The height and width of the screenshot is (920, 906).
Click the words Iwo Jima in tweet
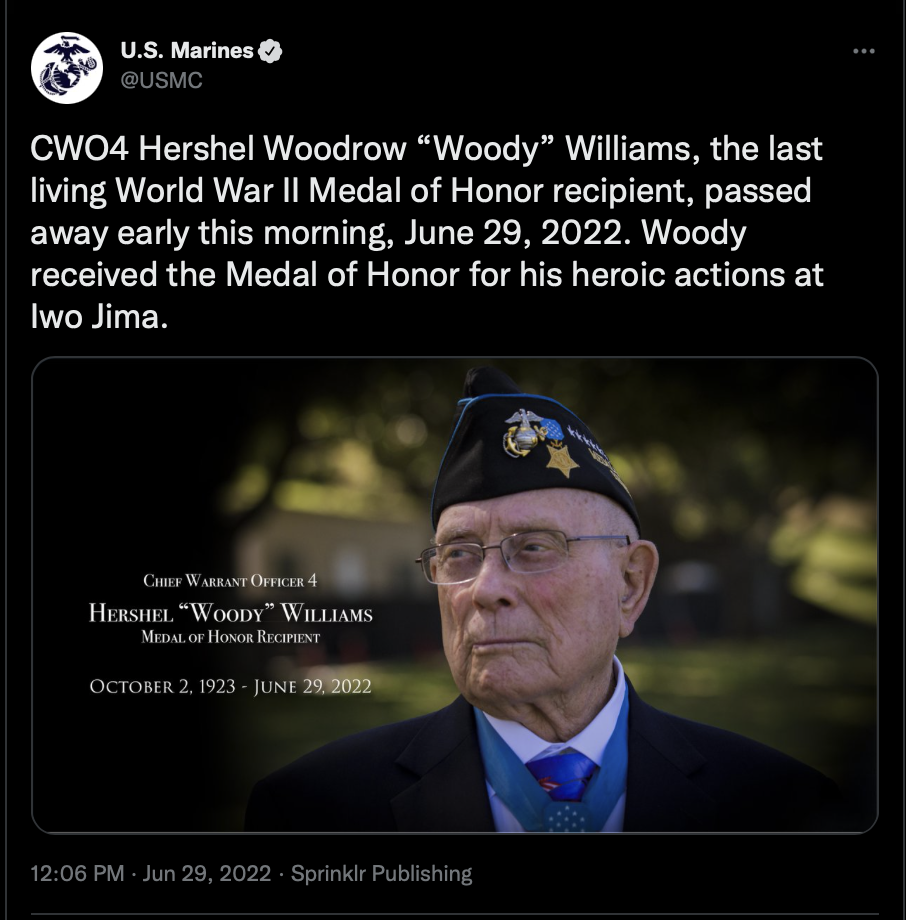(x=95, y=317)
